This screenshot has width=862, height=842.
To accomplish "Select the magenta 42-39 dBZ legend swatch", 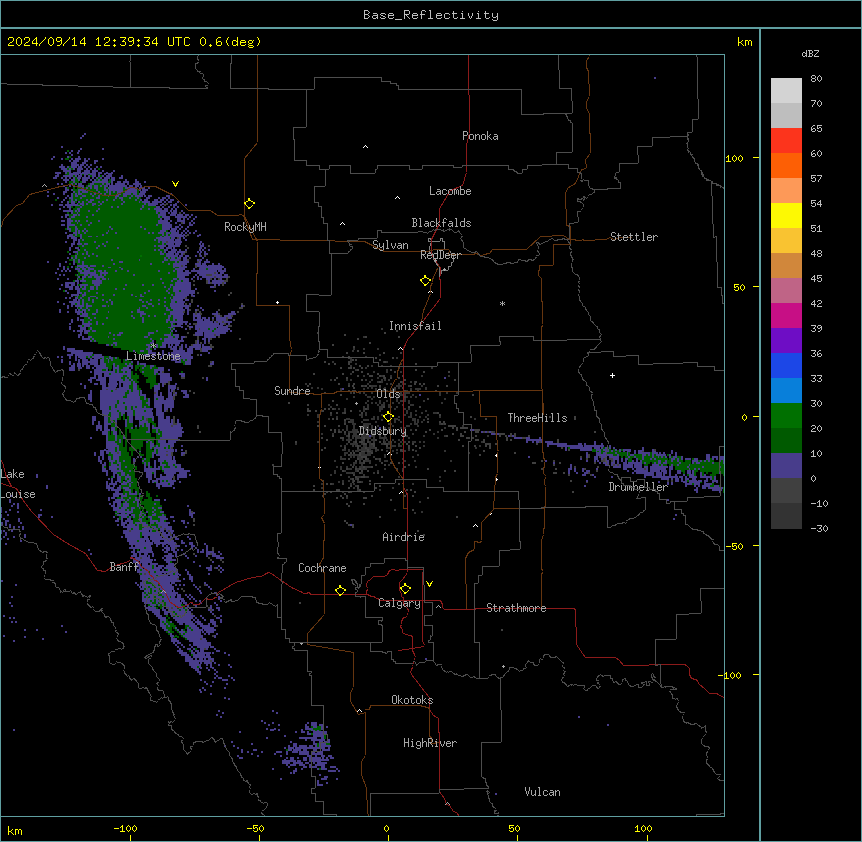I will pos(786,315).
